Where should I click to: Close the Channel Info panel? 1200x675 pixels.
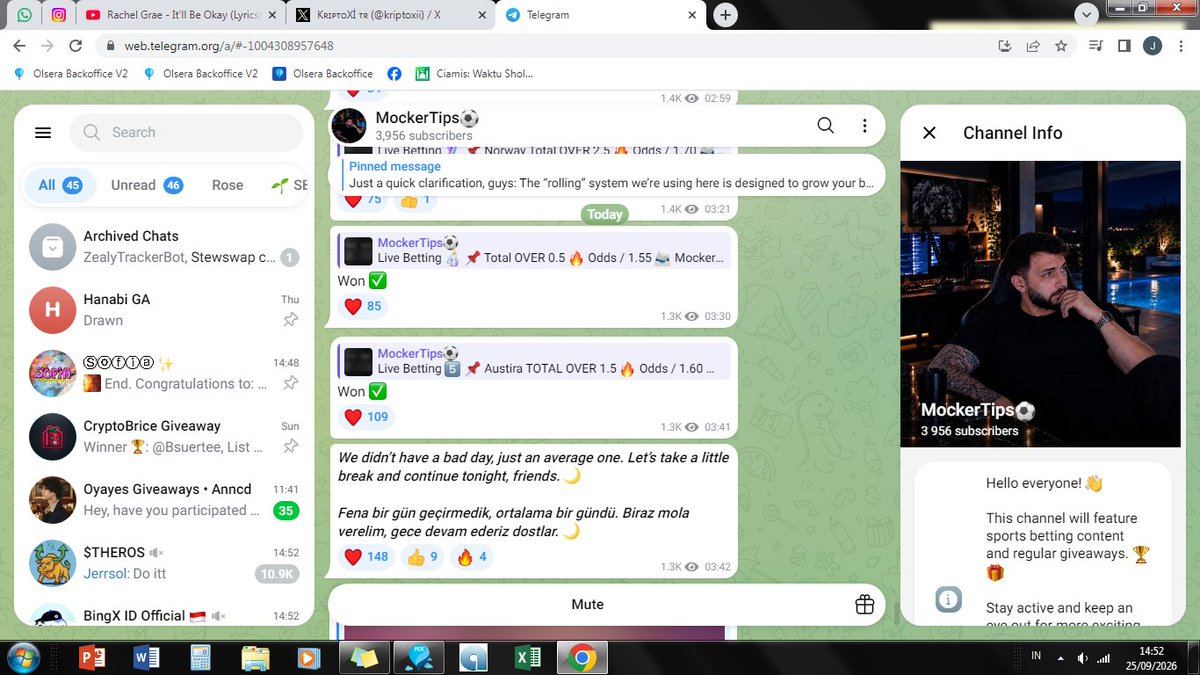(929, 133)
